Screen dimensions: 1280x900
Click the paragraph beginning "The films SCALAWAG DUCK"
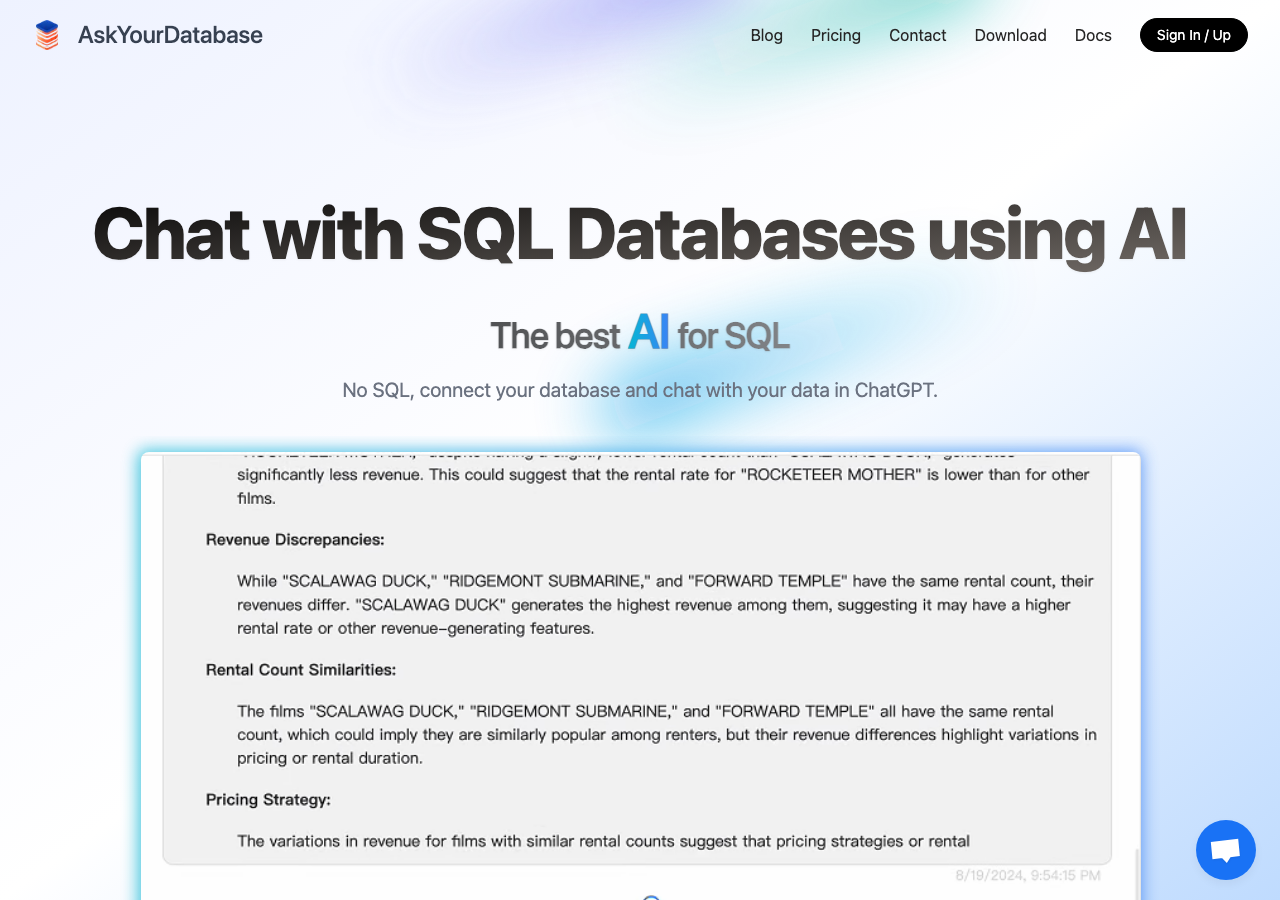(x=666, y=734)
